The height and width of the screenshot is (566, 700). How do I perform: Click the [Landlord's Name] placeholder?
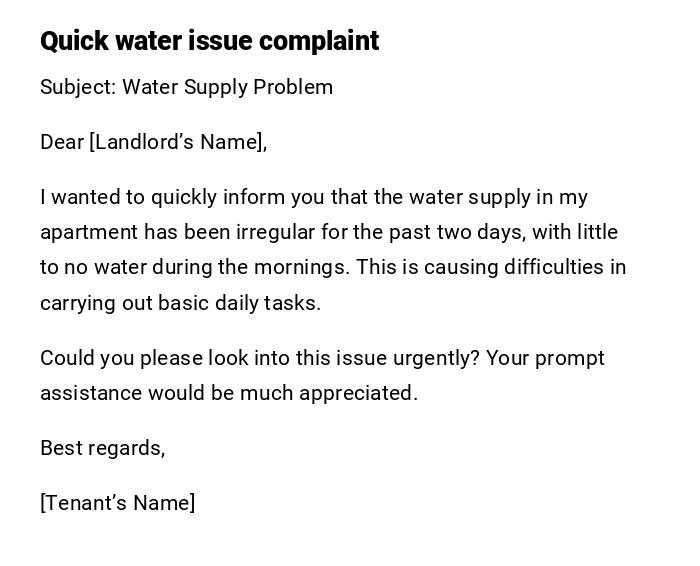(x=178, y=142)
